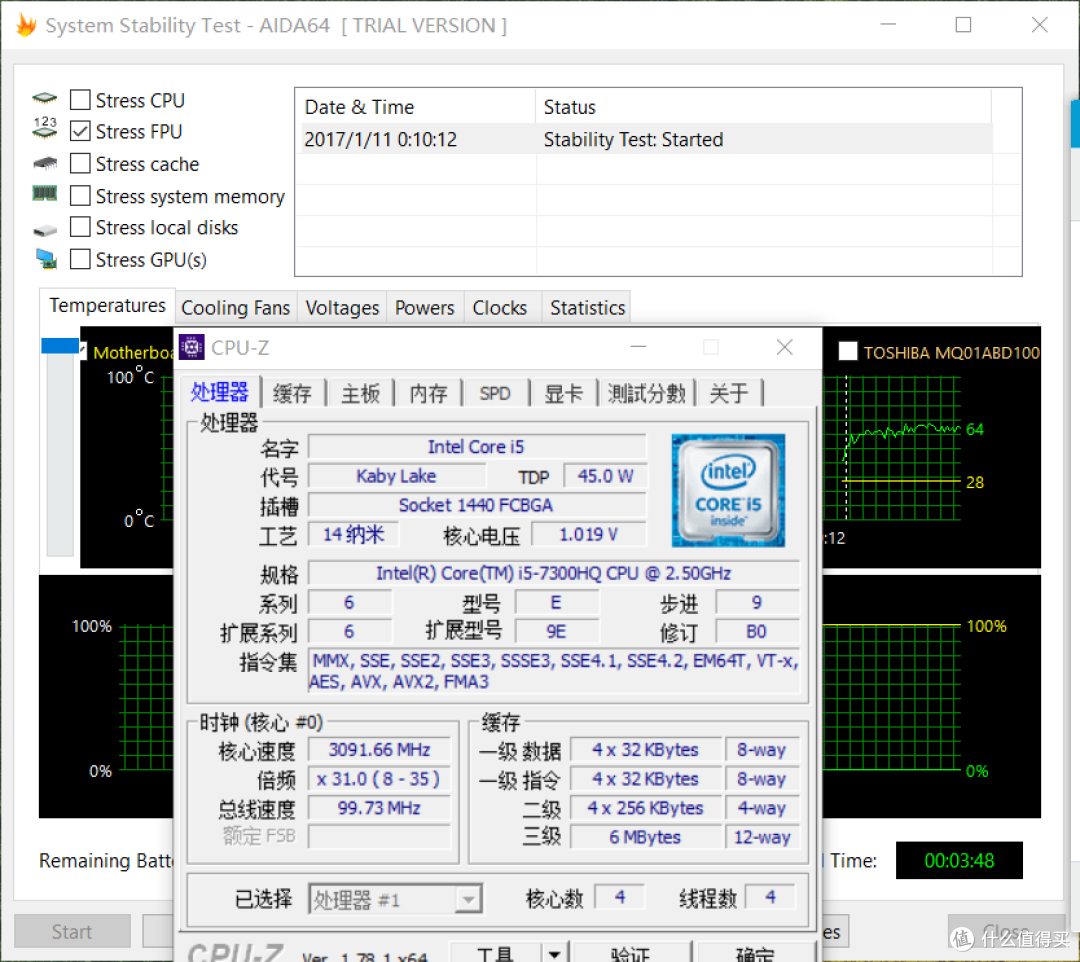Click the CPU chip icon beside Stress CPU
This screenshot has width=1080, height=962.
(45, 98)
